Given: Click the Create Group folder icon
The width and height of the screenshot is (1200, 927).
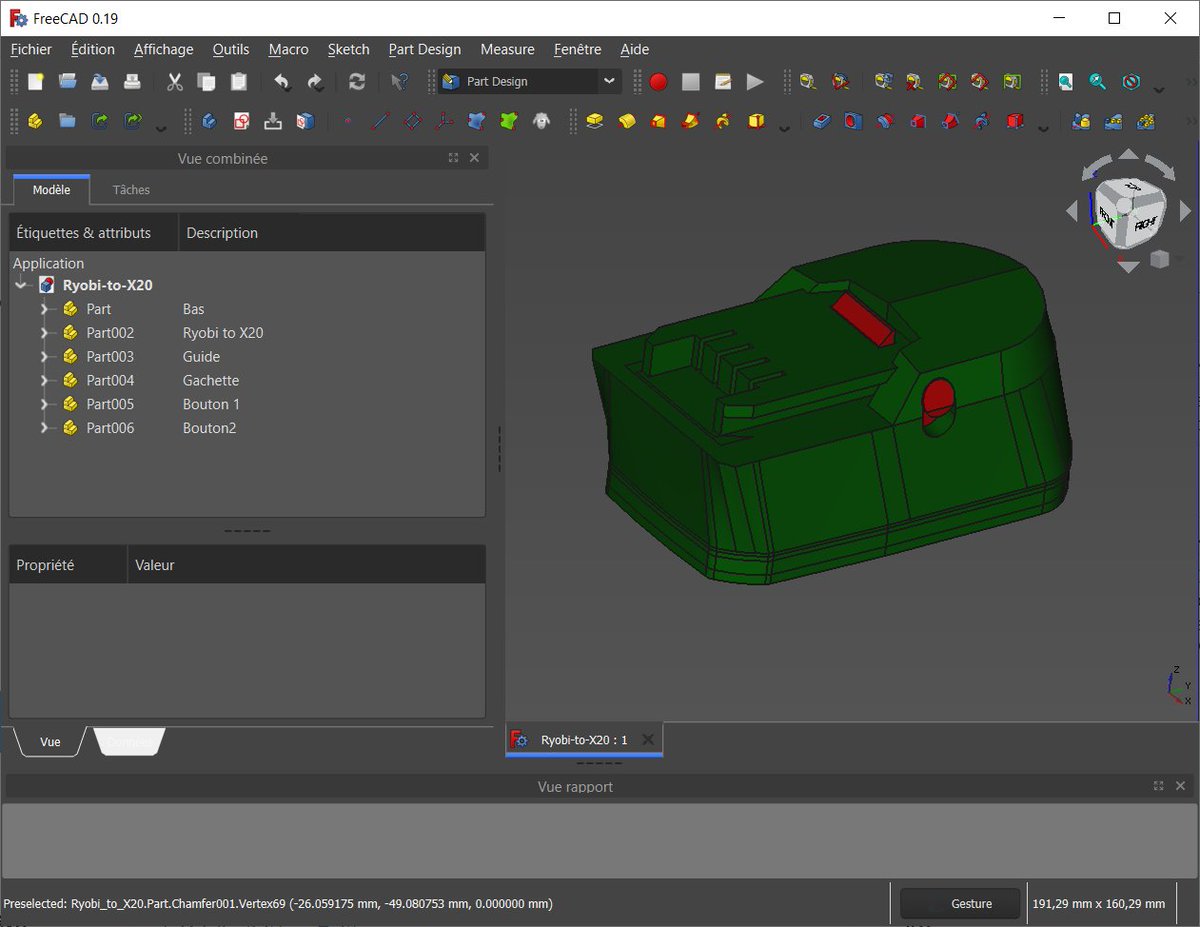Looking at the screenshot, I should [67, 121].
